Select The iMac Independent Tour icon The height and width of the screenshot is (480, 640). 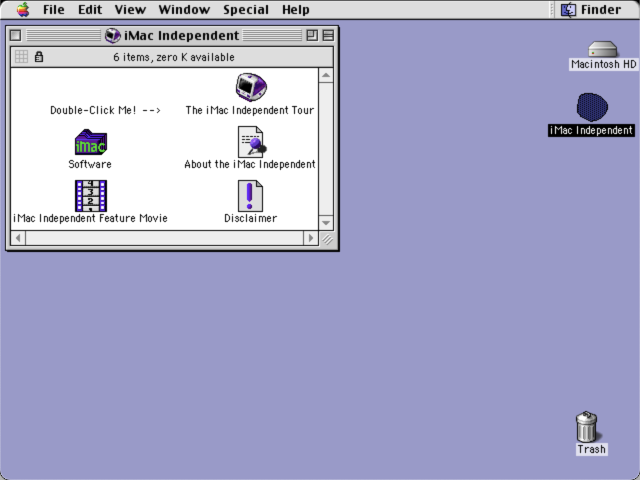[251, 87]
